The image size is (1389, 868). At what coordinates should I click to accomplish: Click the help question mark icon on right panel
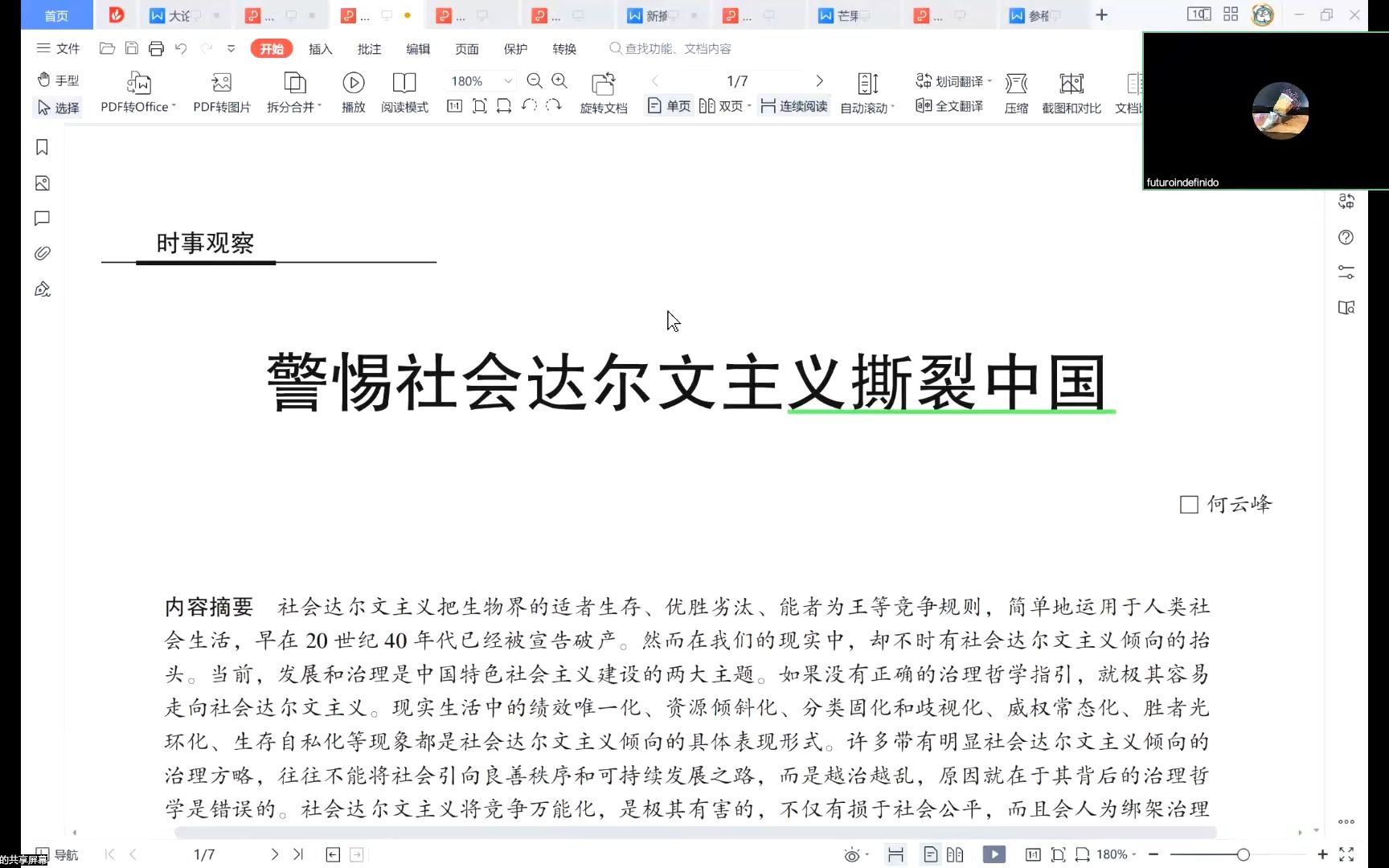click(x=1346, y=237)
